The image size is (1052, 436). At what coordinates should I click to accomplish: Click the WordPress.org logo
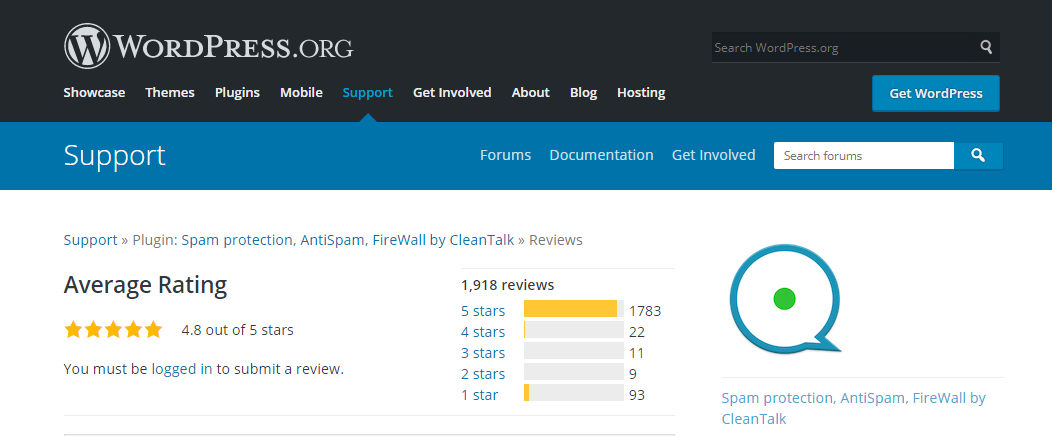[209, 46]
